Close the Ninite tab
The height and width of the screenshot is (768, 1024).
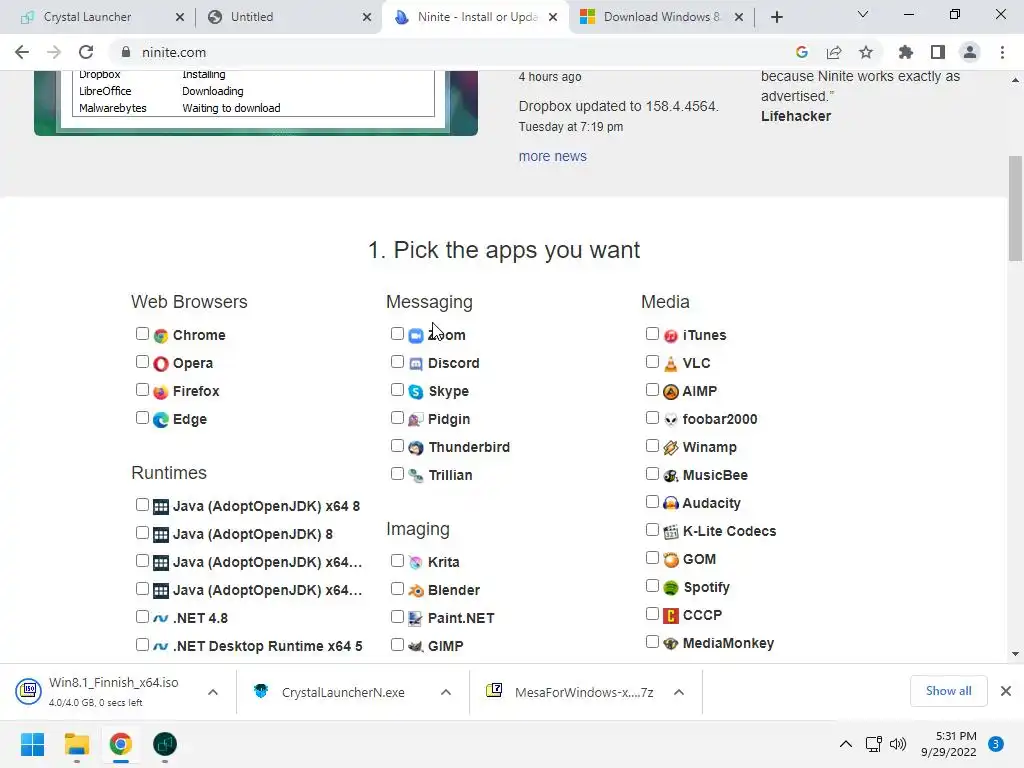click(553, 17)
